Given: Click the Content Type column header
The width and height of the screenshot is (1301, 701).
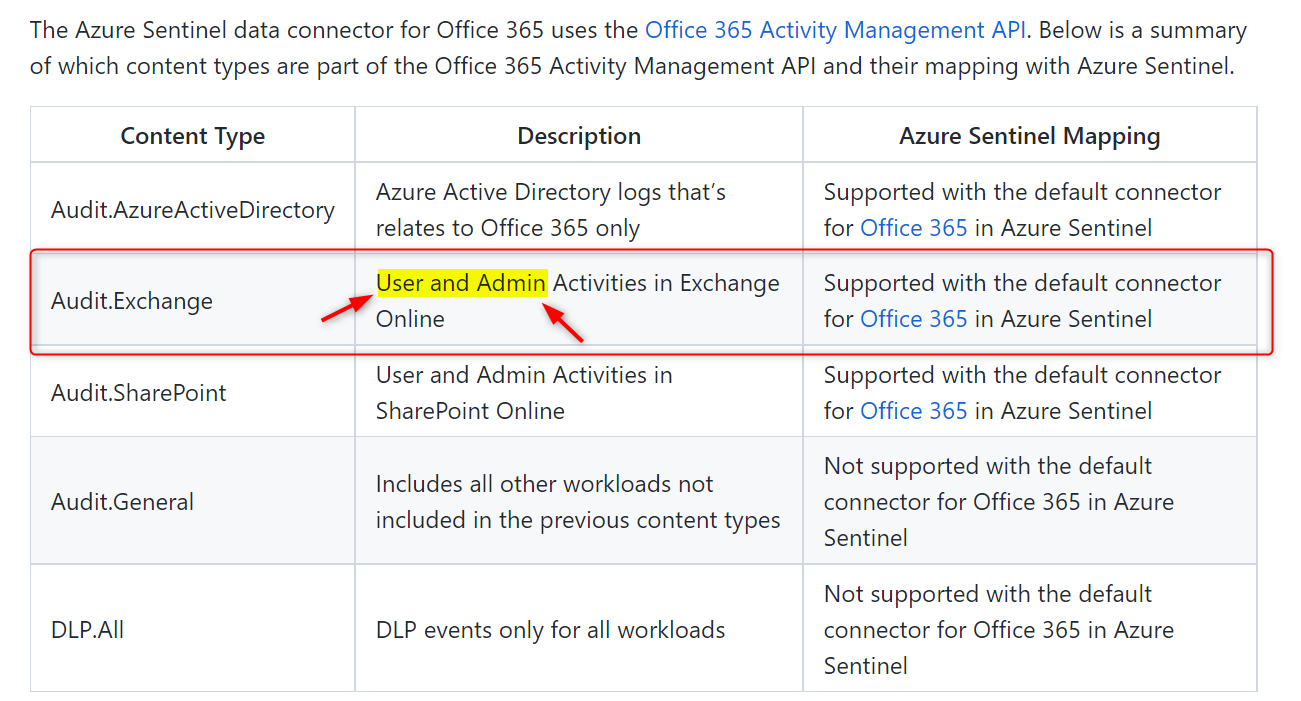Looking at the screenshot, I should click(x=192, y=135).
